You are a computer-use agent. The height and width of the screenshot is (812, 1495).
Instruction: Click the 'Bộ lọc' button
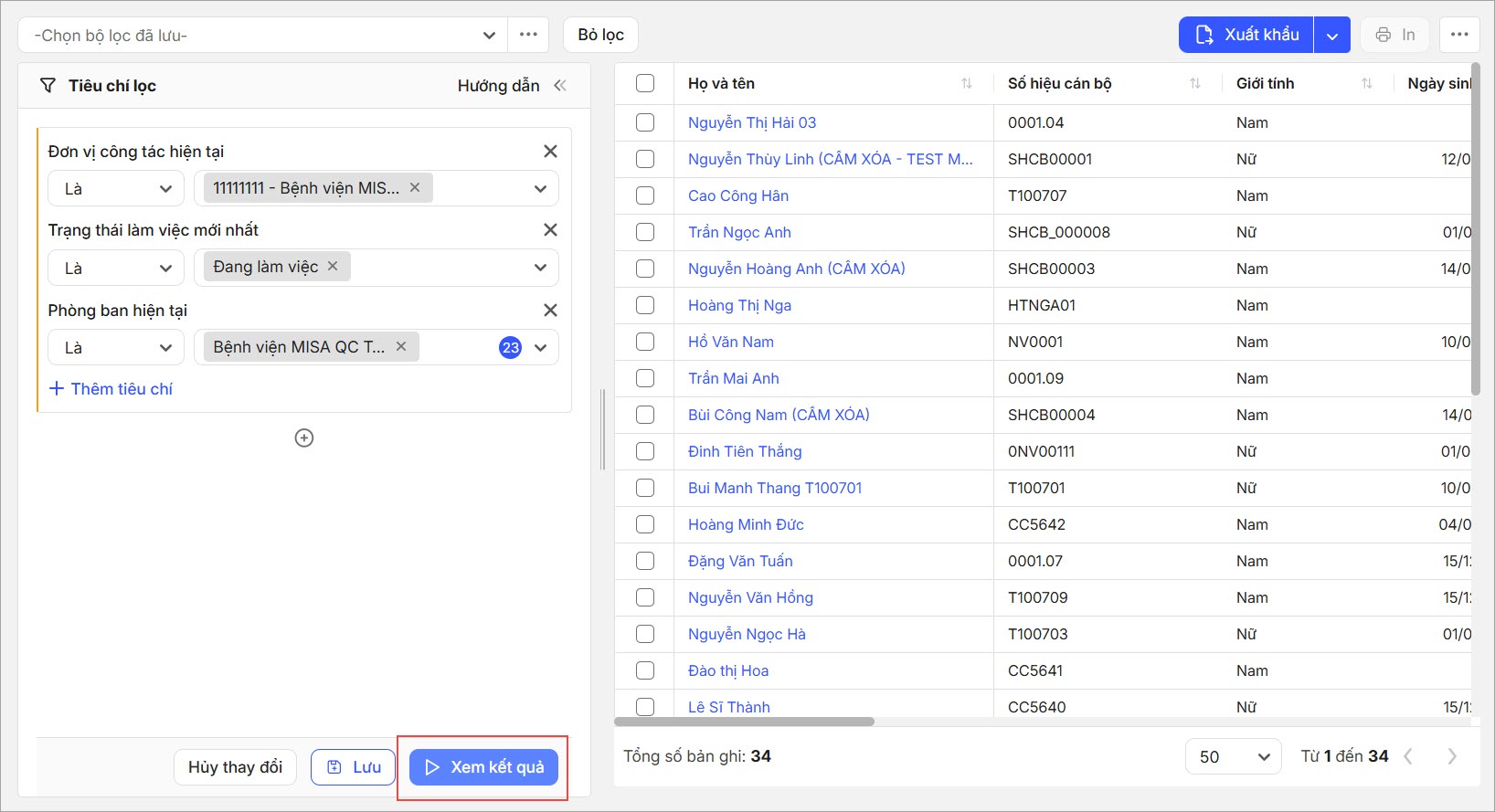[600, 35]
